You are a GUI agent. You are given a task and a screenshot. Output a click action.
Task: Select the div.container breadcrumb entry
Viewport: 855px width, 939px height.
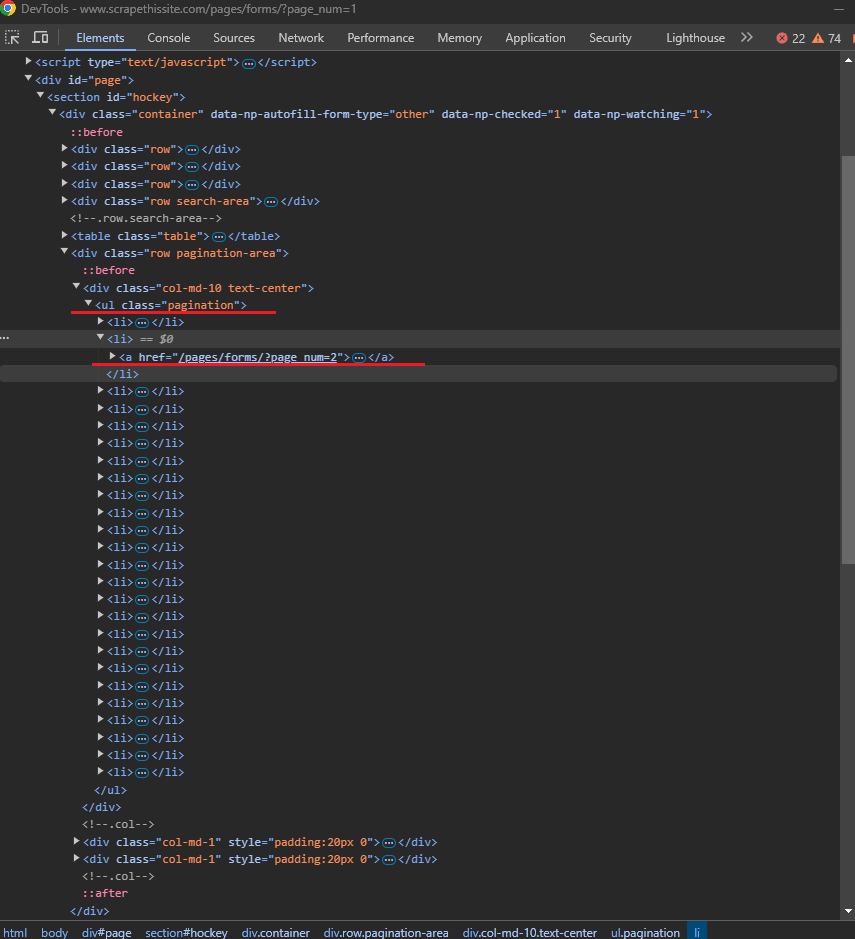275,932
